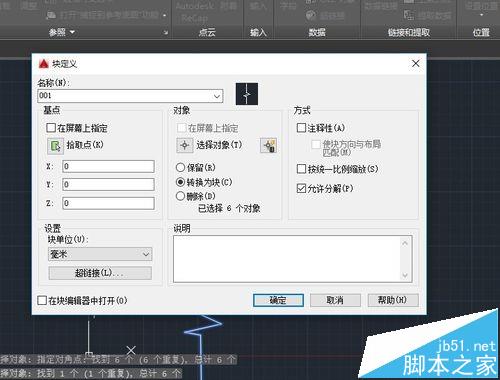Click the 点云 ribbon panel label

coord(207,32)
